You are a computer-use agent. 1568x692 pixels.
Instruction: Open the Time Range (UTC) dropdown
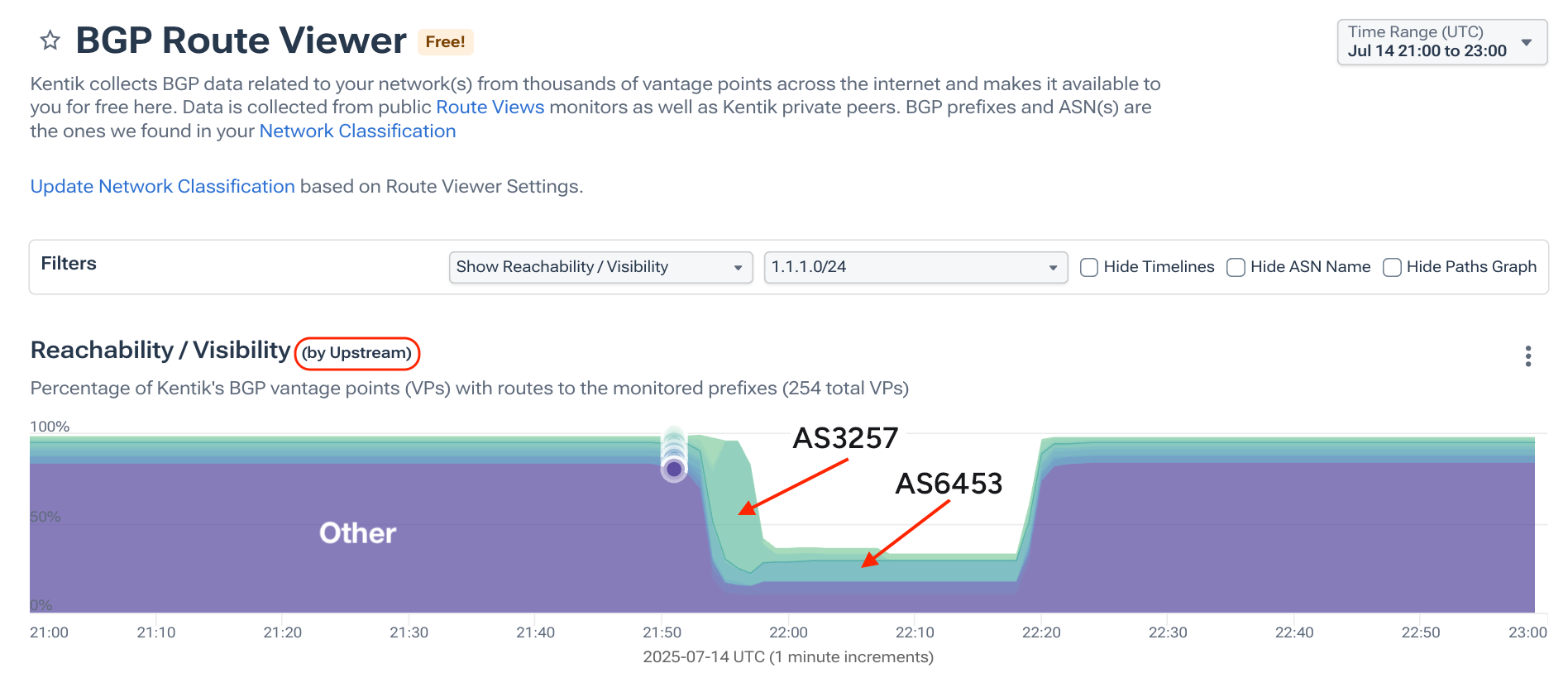pyautogui.click(x=1442, y=42)
